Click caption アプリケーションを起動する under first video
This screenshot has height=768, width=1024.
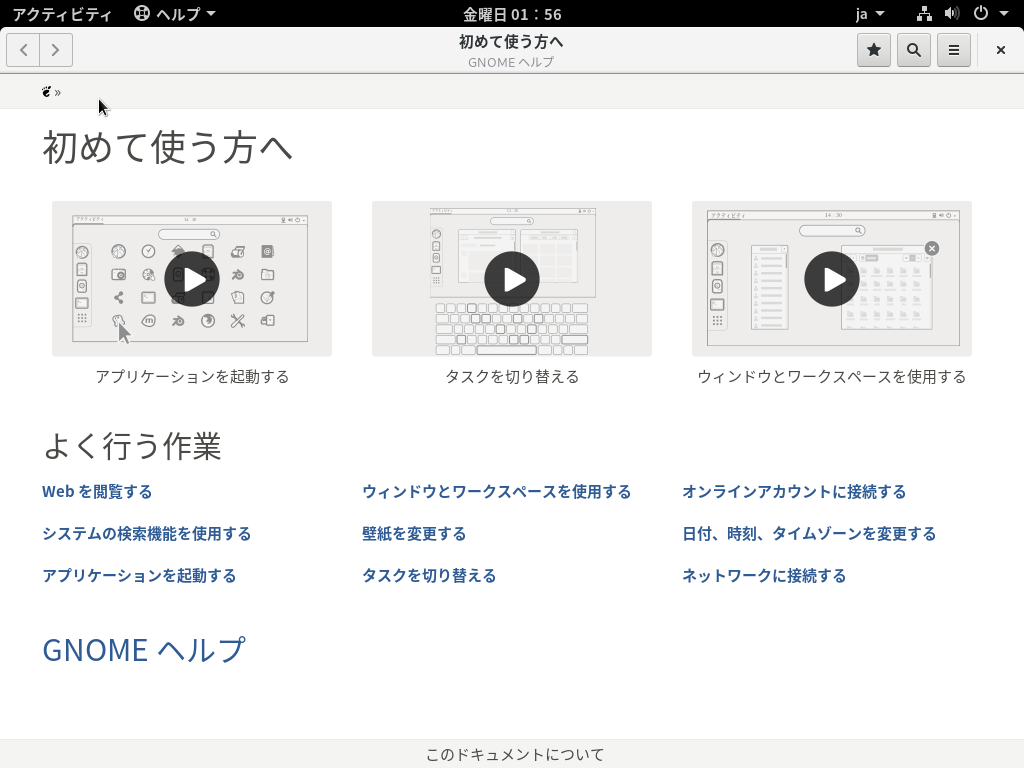point(192,377)
